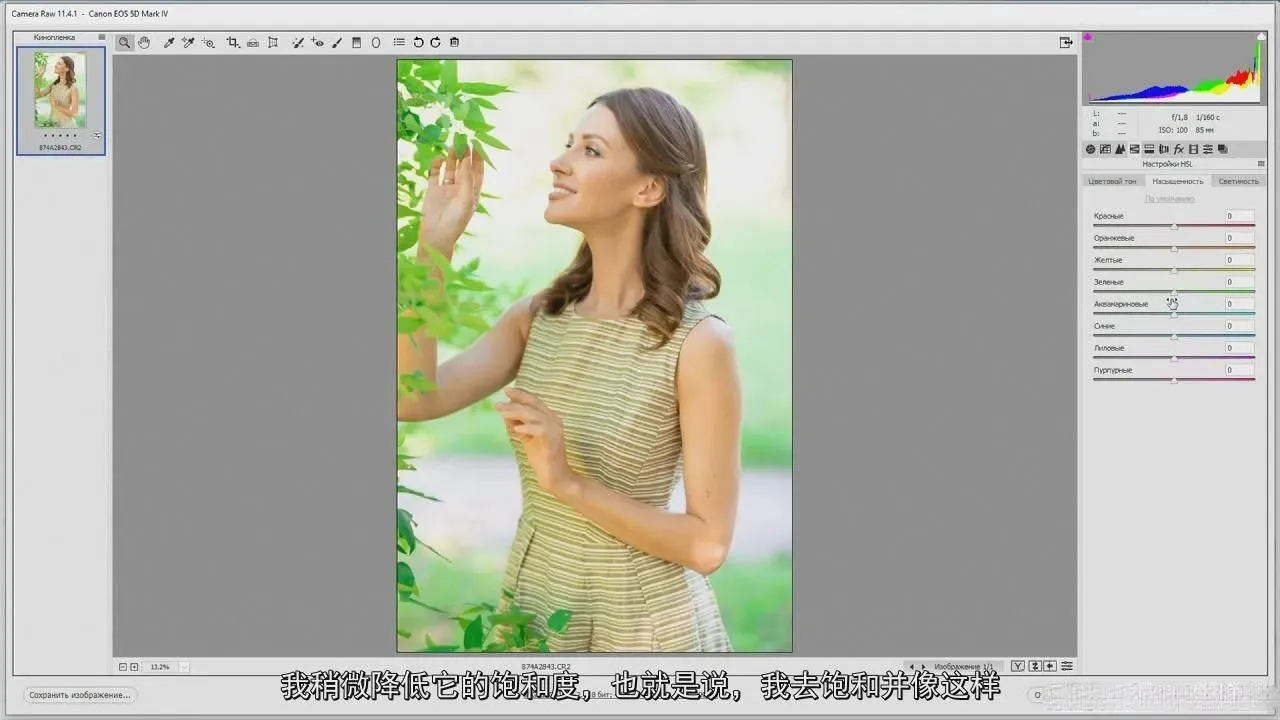This screenshot has height=720, width=1280.
Task: Click the trash delete icon
Action: pyautogui.click(x=454, y=43)
